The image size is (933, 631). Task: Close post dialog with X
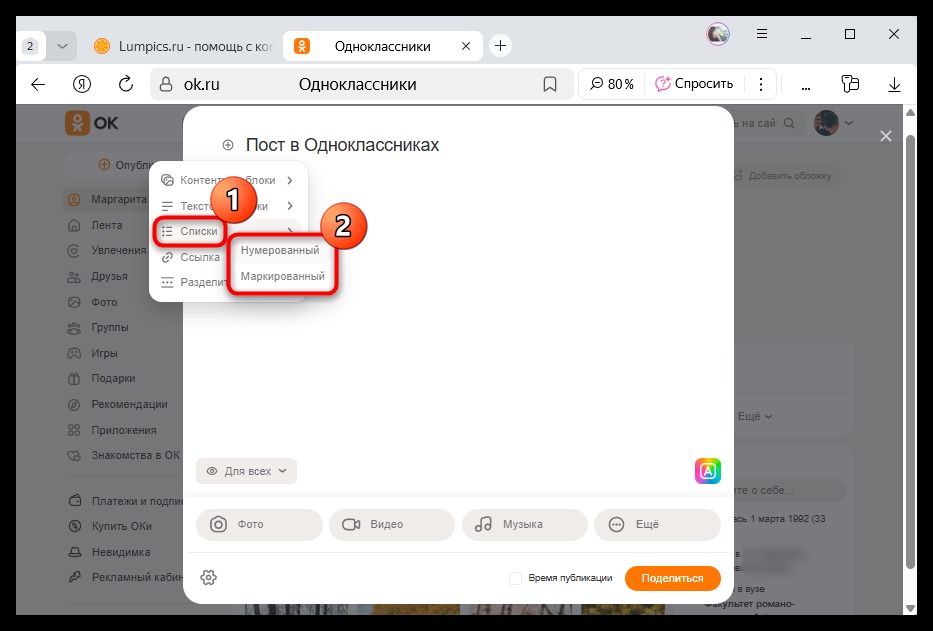pos(885,136)
